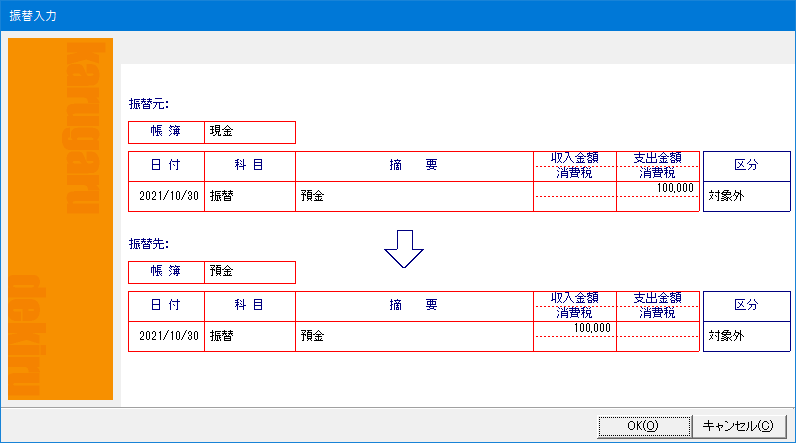This screenshot has width=796, height=443.
Task: Select the 振替先 帳簿 field showing 預金
Action: [250, 272]
